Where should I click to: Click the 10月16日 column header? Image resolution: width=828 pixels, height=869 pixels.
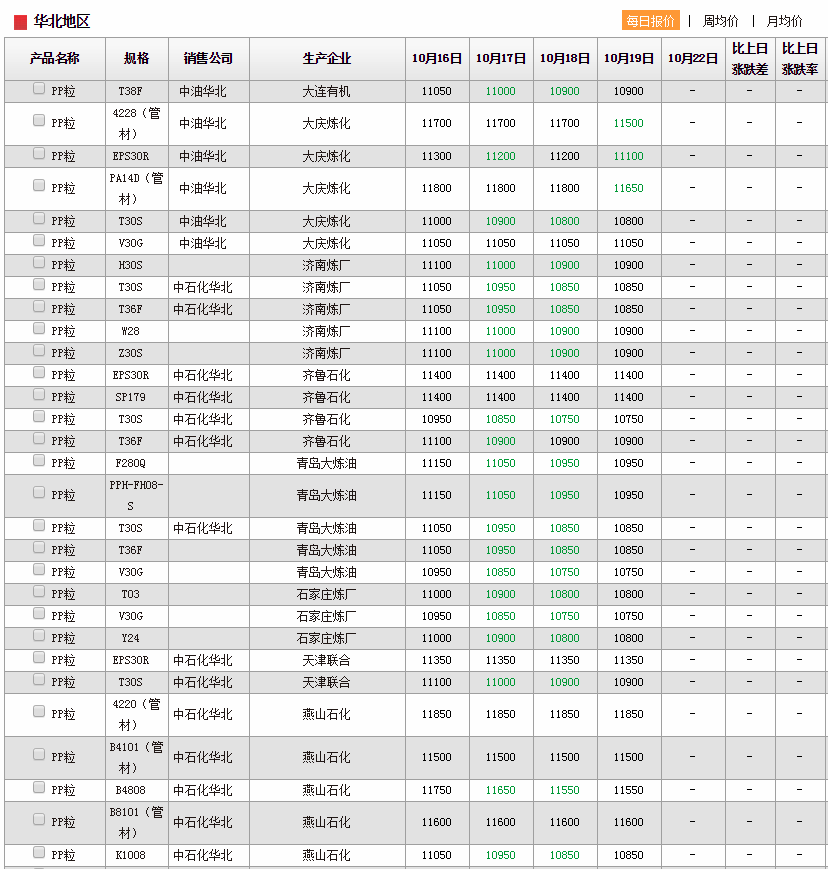[437, 58]
